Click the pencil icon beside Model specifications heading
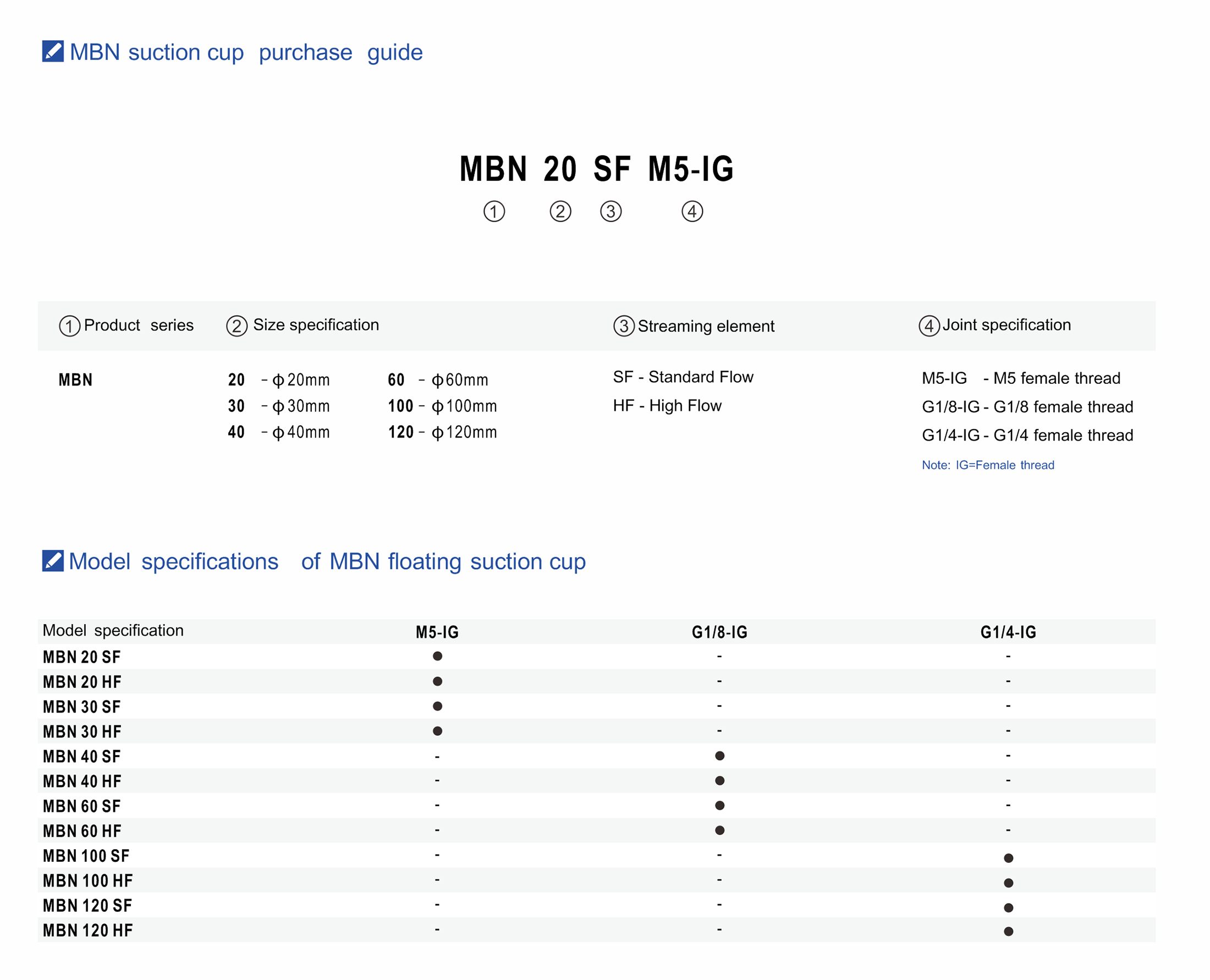Viewport: 1210px width, 980px height. coord(52,560)
